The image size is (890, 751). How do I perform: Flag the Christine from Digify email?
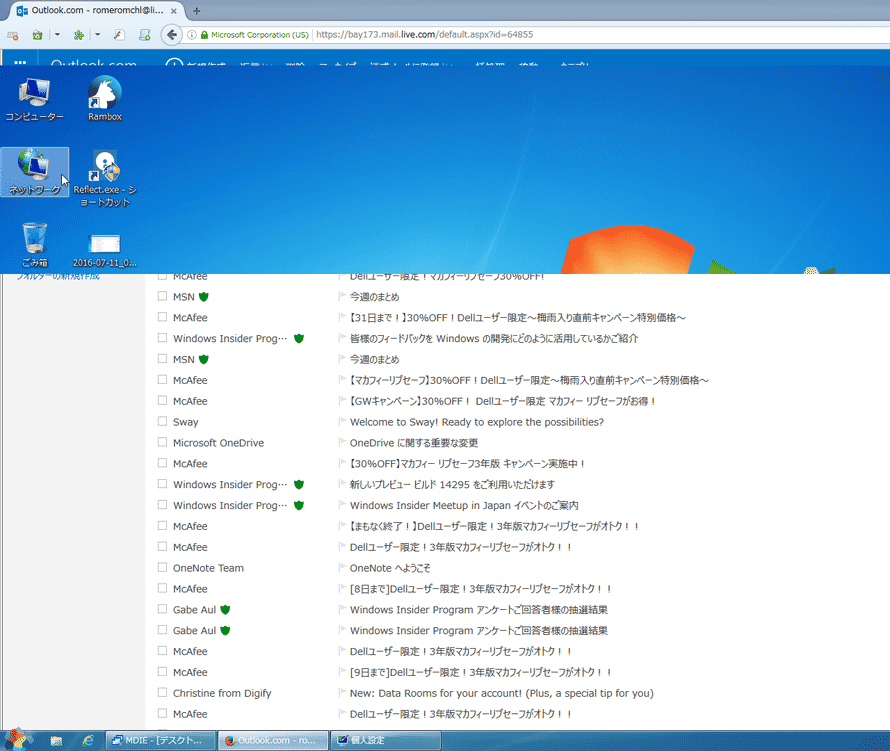[342, 693]
